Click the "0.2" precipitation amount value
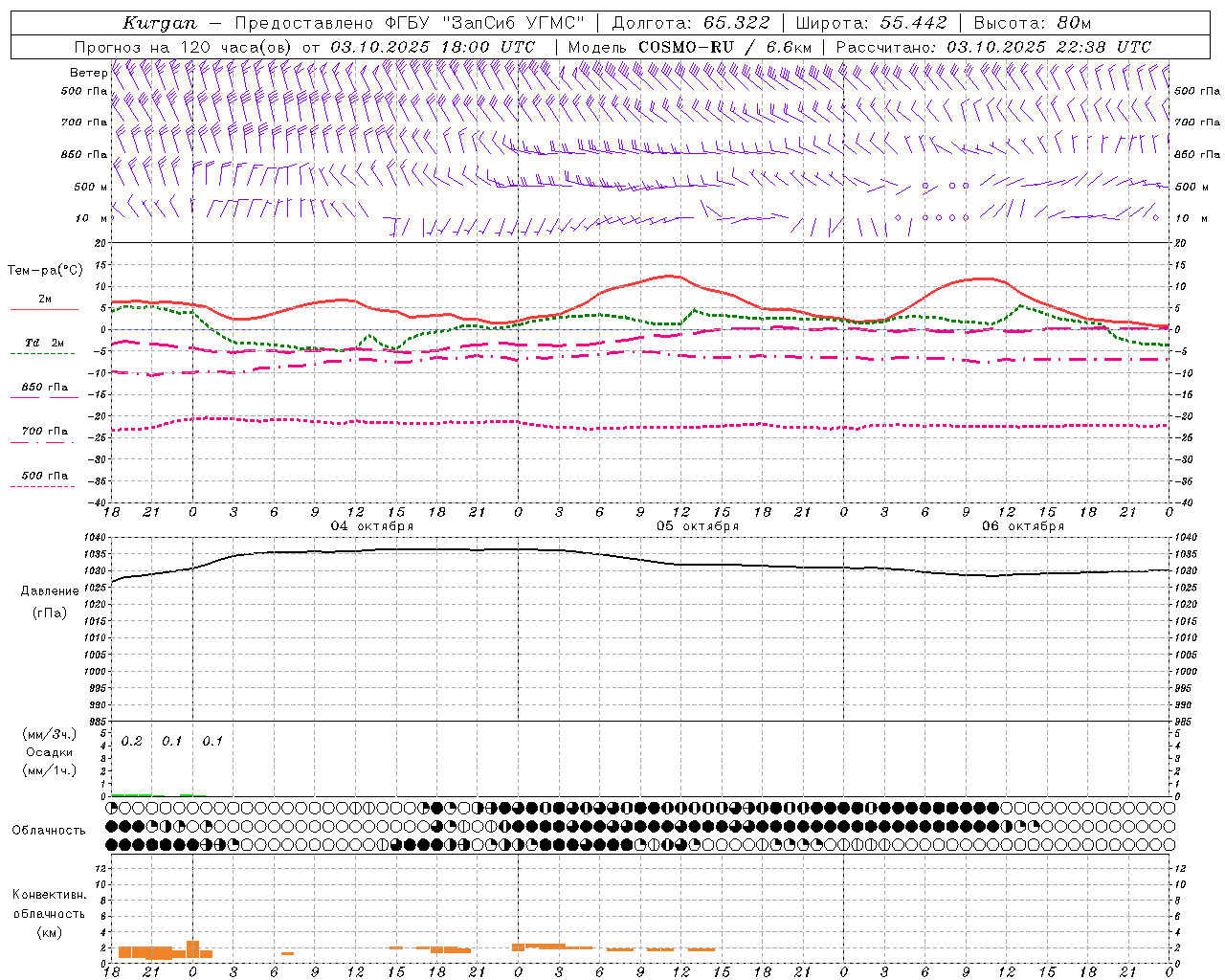The image size is (1225, 980). tap(132, 742)
